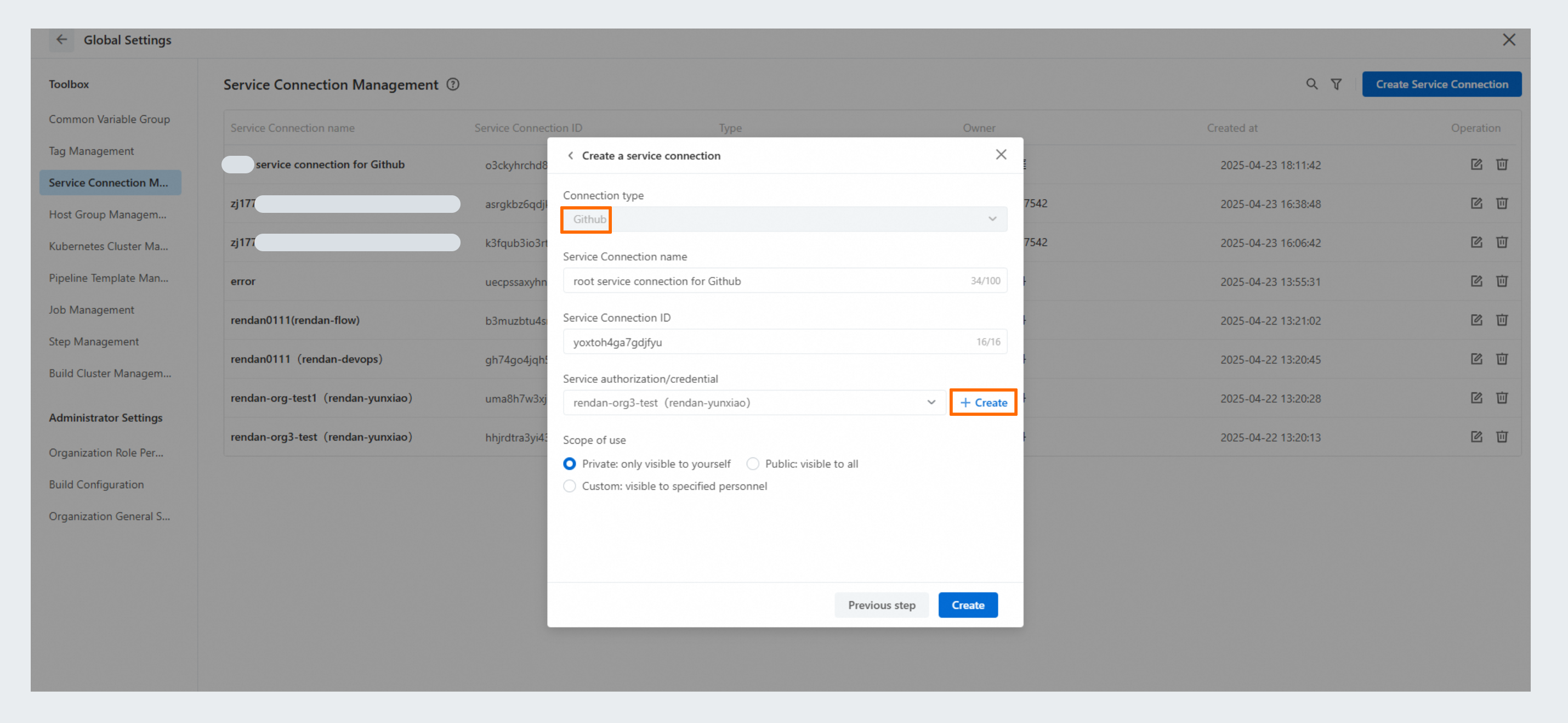Click back chevron in Create a service connection
Screen dimensions: 1568x723
(570, 155)
